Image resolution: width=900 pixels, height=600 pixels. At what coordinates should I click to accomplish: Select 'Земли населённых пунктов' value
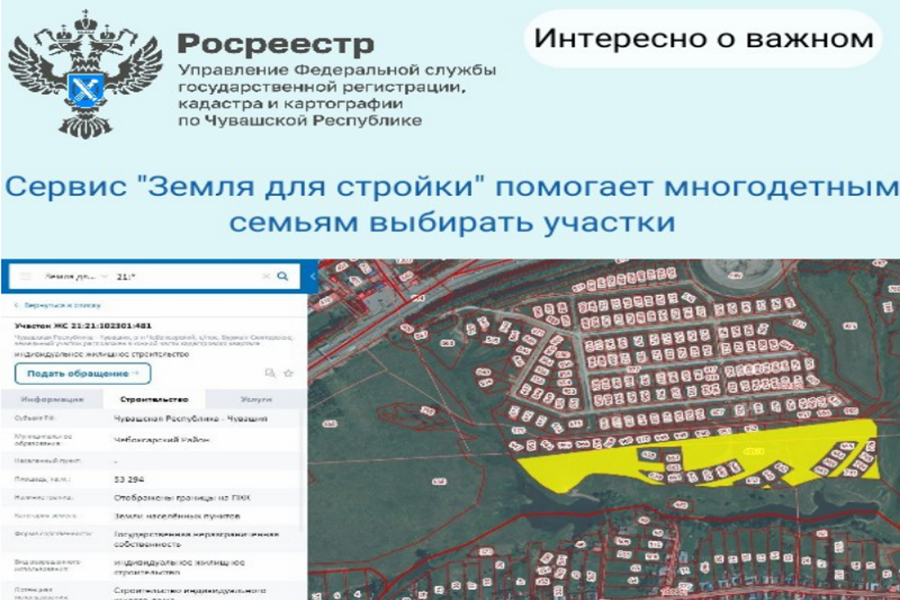point(177,516)
